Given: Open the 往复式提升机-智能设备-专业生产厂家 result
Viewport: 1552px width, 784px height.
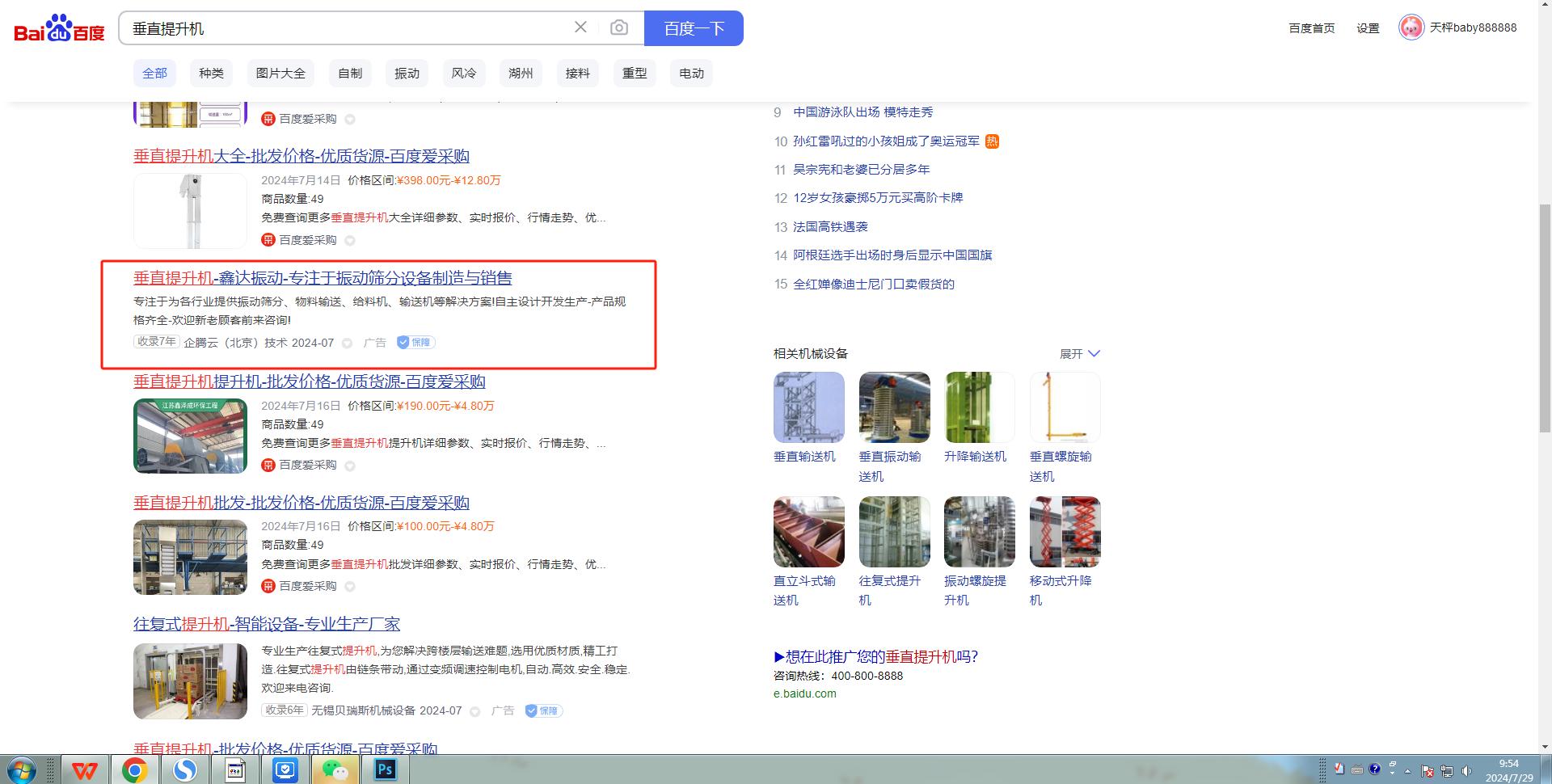Looking at the screenshot, I should pos(267,624).
